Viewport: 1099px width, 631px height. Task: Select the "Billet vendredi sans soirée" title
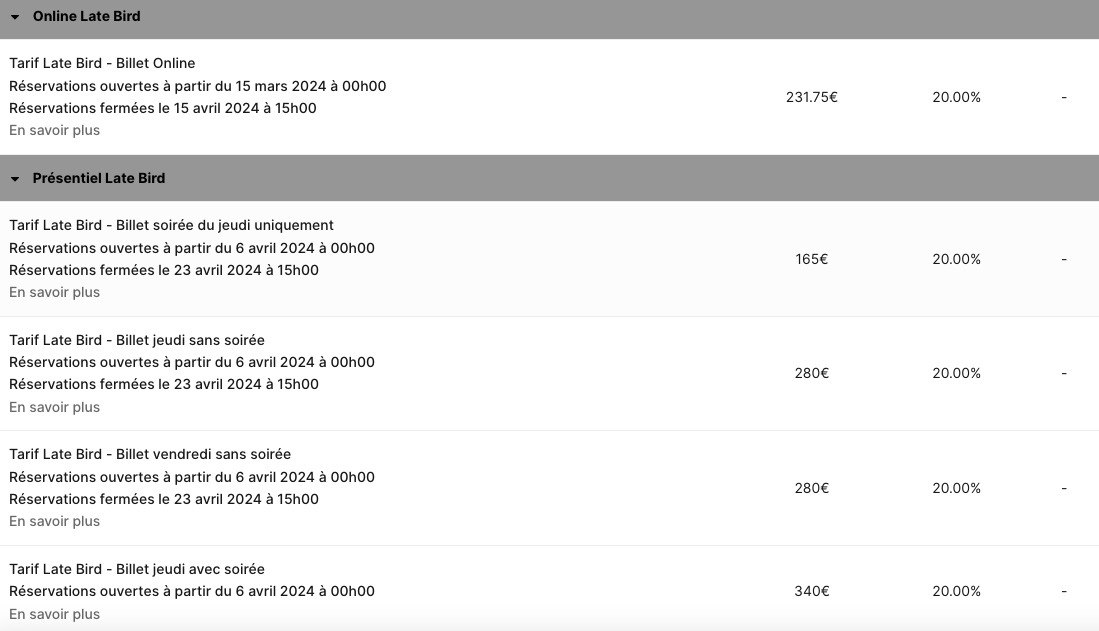150,454
